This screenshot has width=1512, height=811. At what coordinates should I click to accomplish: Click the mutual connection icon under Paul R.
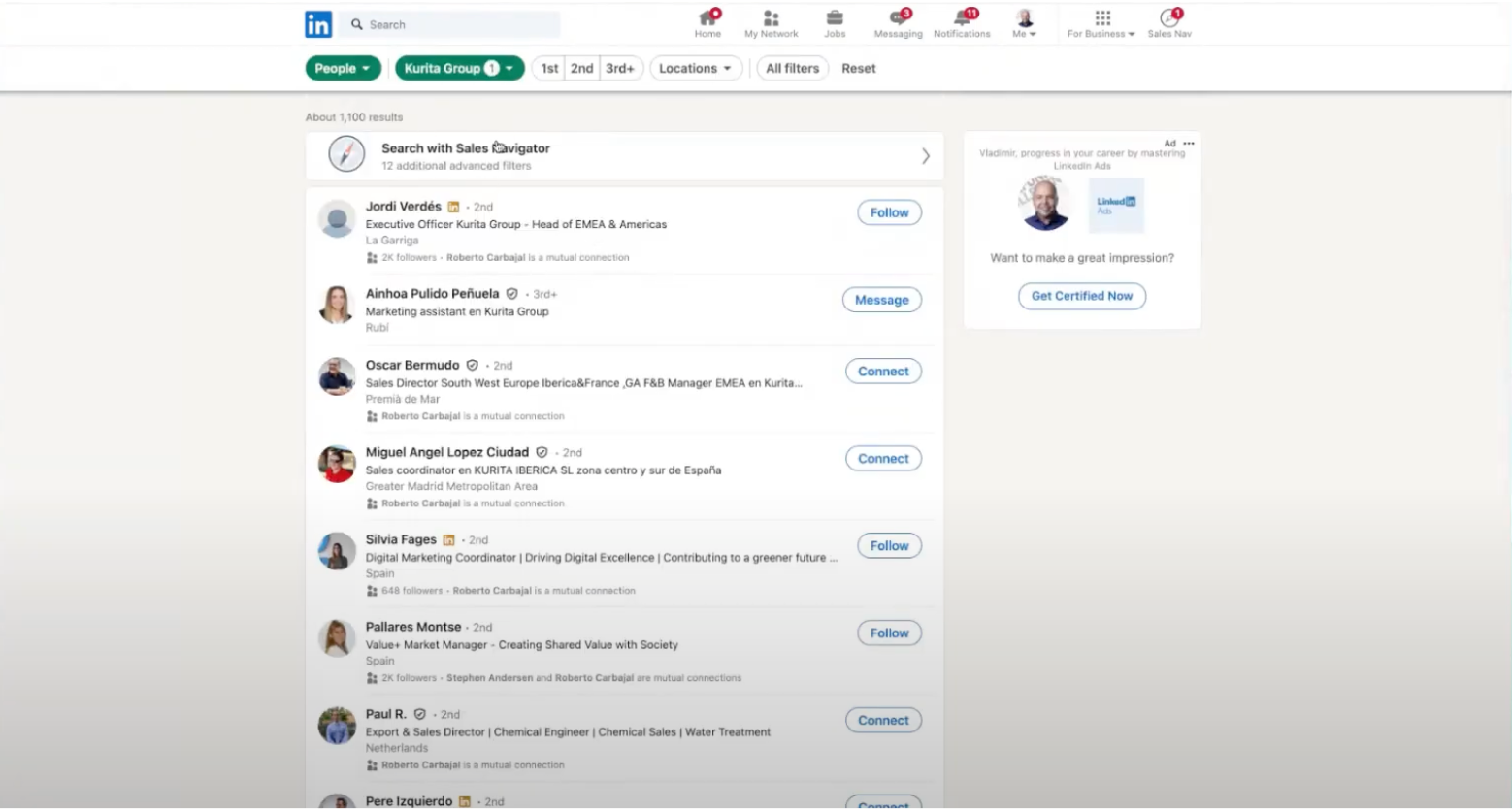click(x=372, y=765)
